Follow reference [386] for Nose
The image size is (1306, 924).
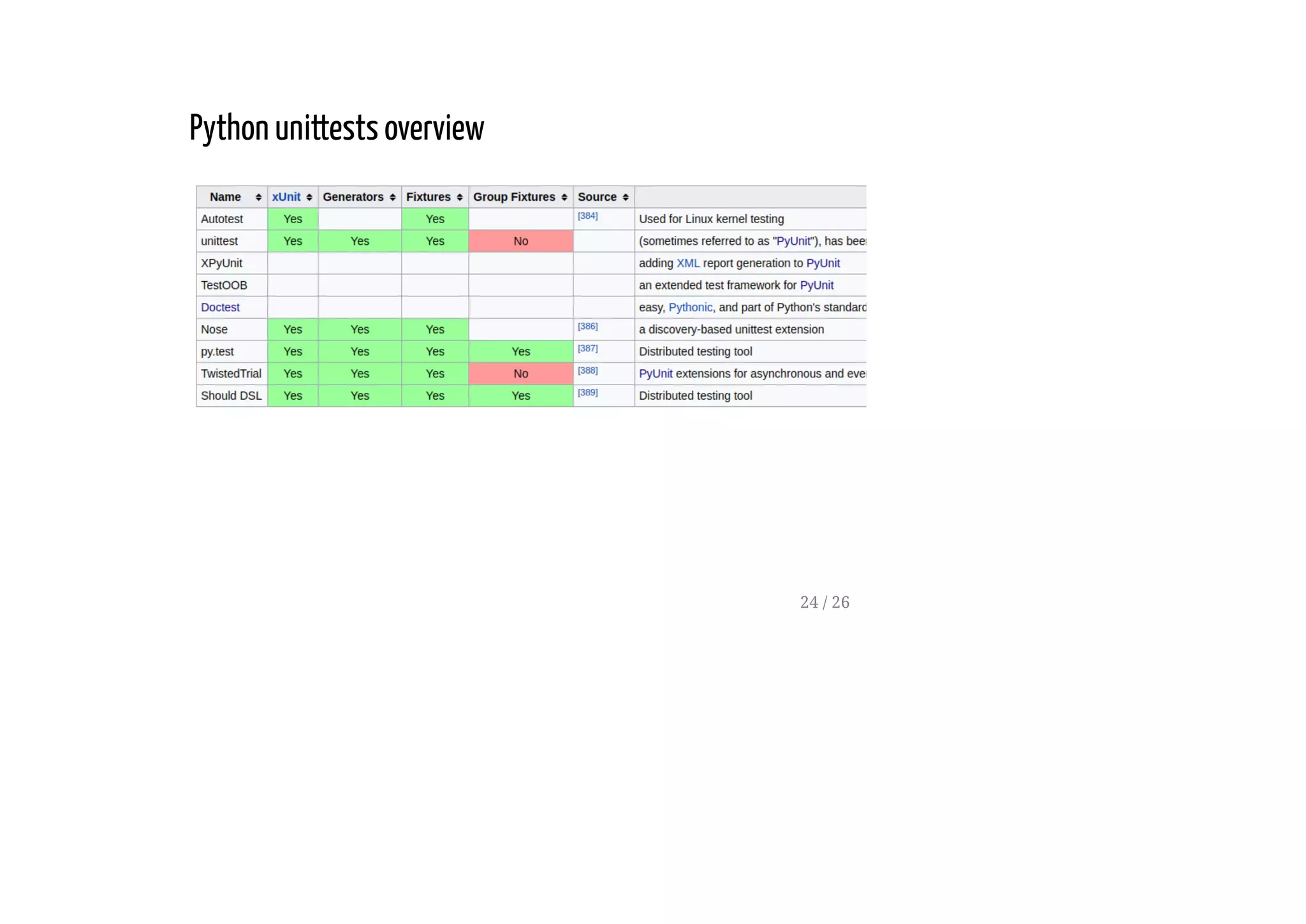[x=587, y=326]
